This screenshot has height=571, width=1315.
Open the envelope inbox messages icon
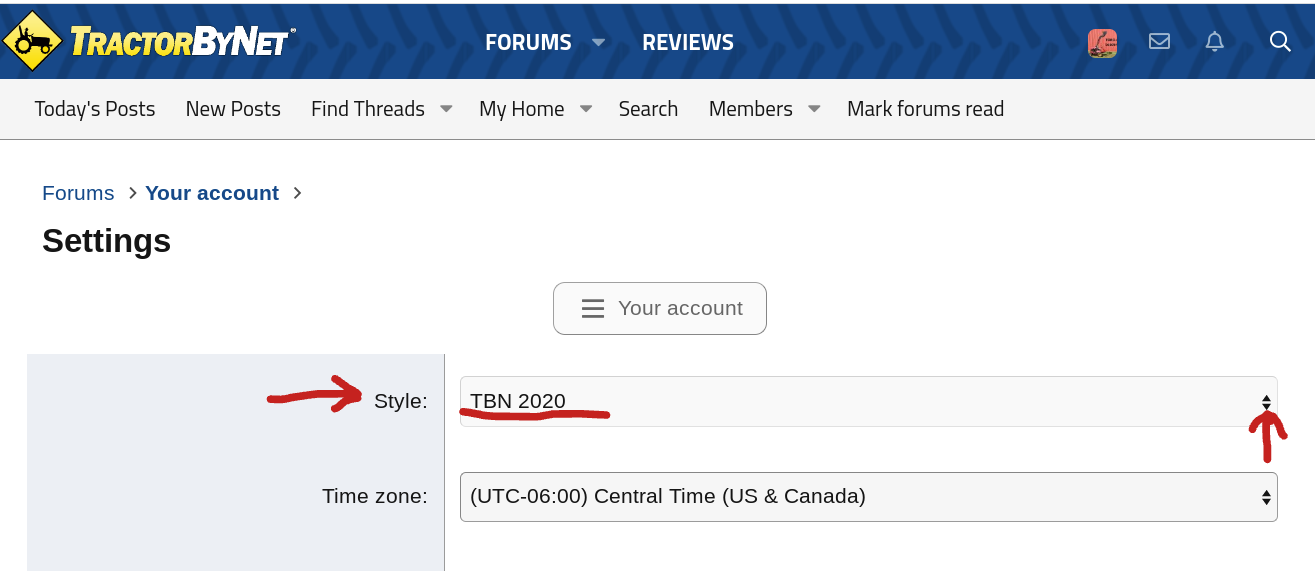(1159, 41)
